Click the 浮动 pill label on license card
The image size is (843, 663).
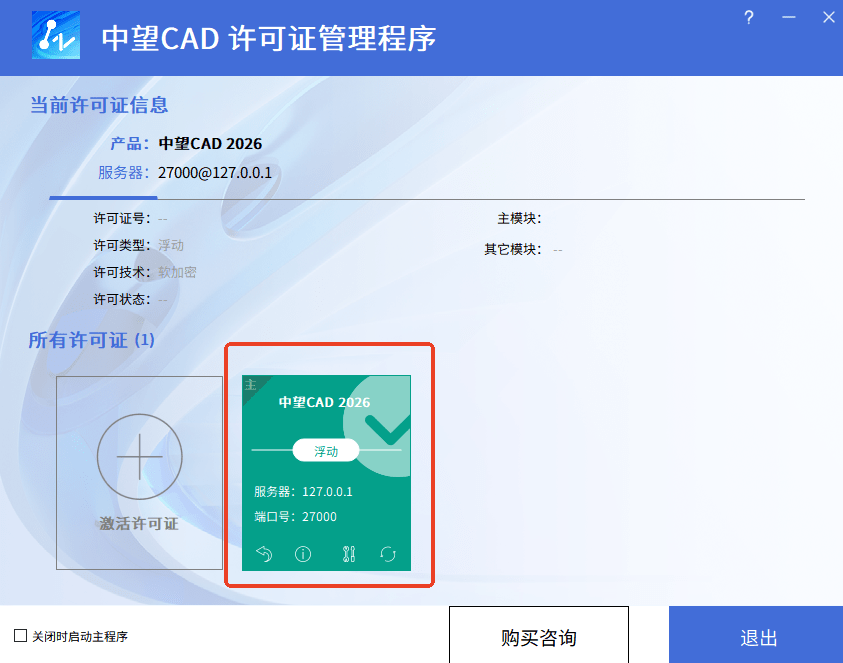pyautogui.click(x=326, y=450)
